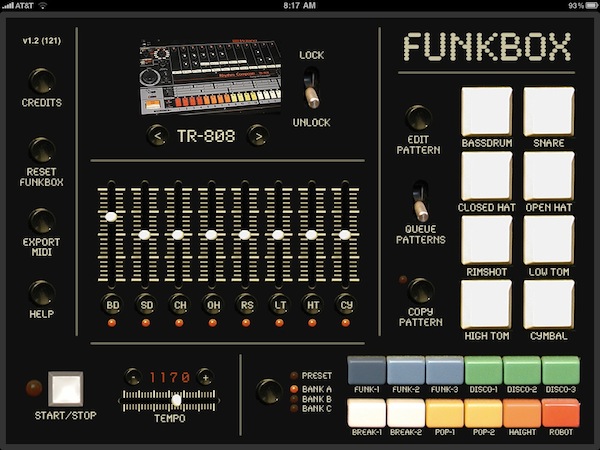The image size is (600, 450).
Task: Choose the DISCO-1 pattern button
Action: pos(483,370)
